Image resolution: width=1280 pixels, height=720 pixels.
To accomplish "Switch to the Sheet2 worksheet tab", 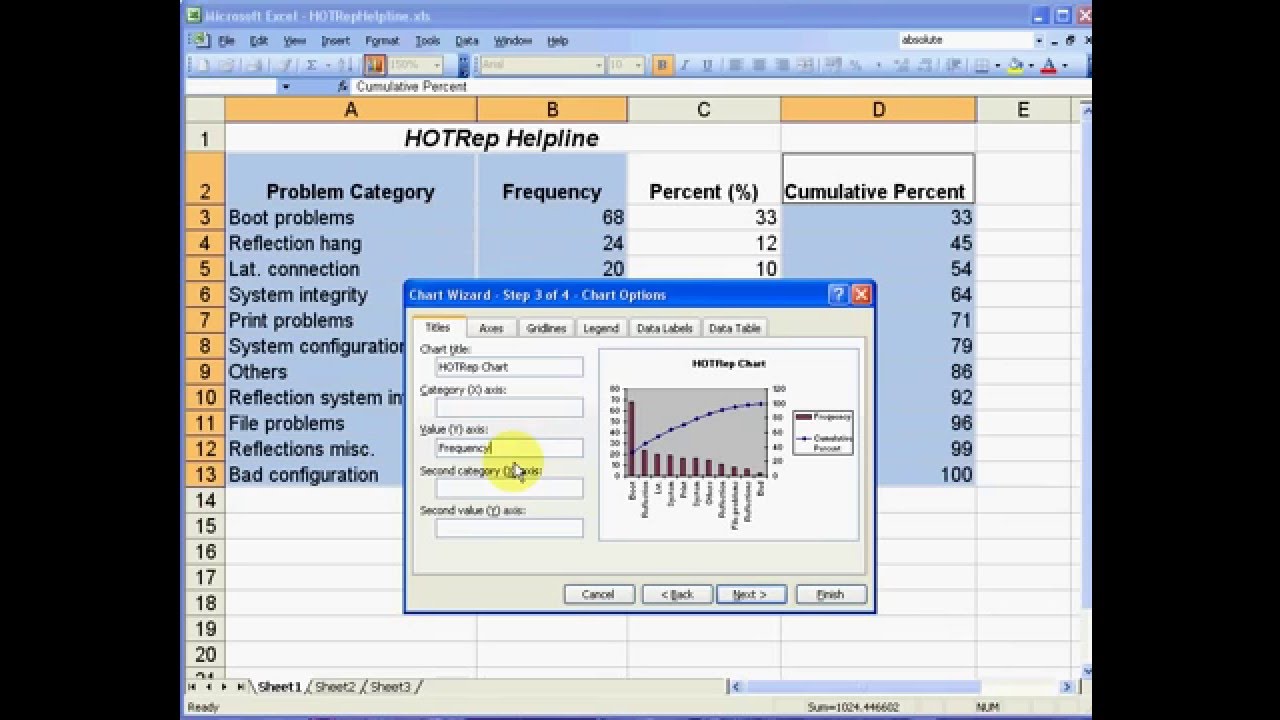I will [335, 687].
